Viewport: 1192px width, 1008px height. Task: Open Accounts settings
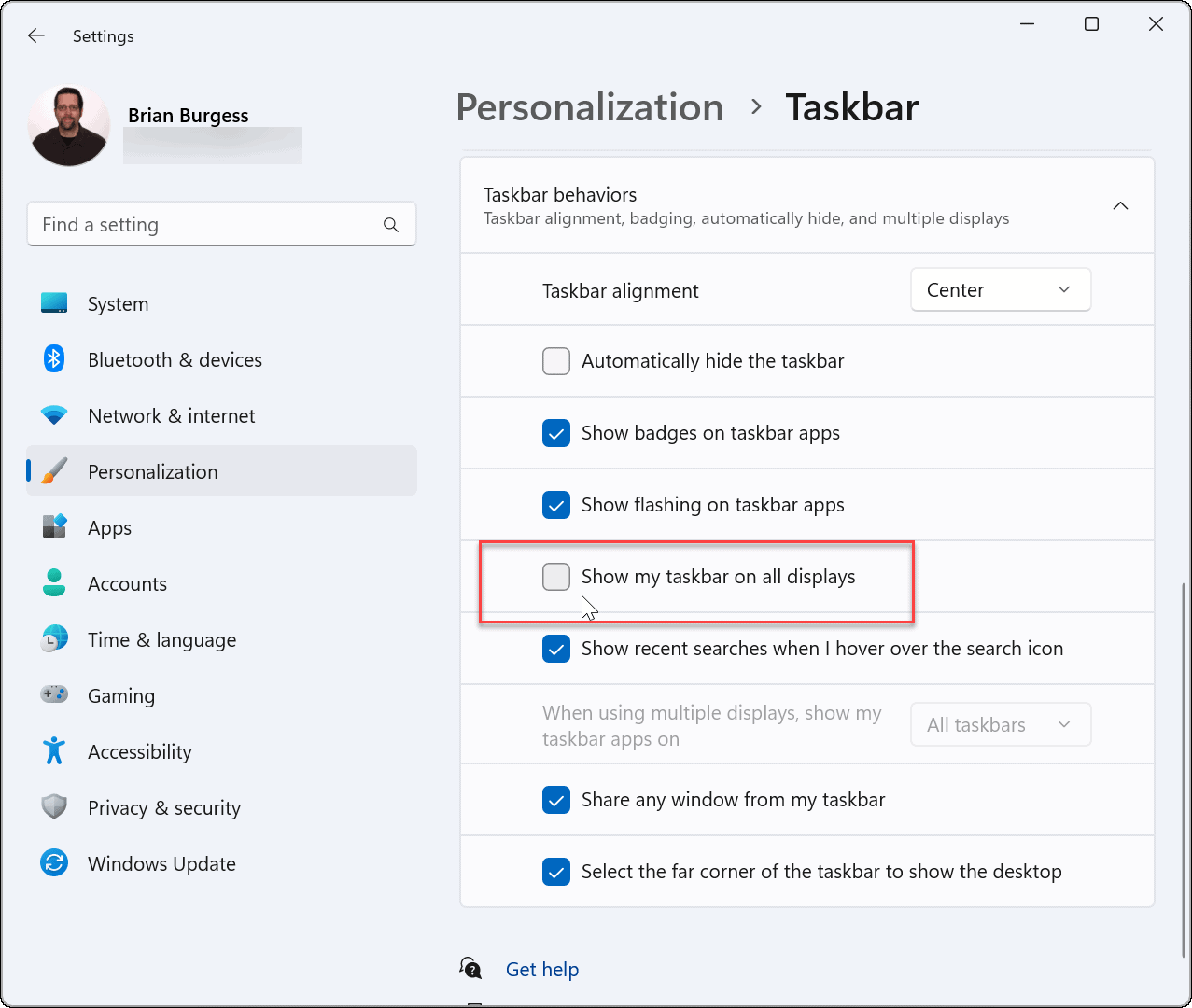127,583
